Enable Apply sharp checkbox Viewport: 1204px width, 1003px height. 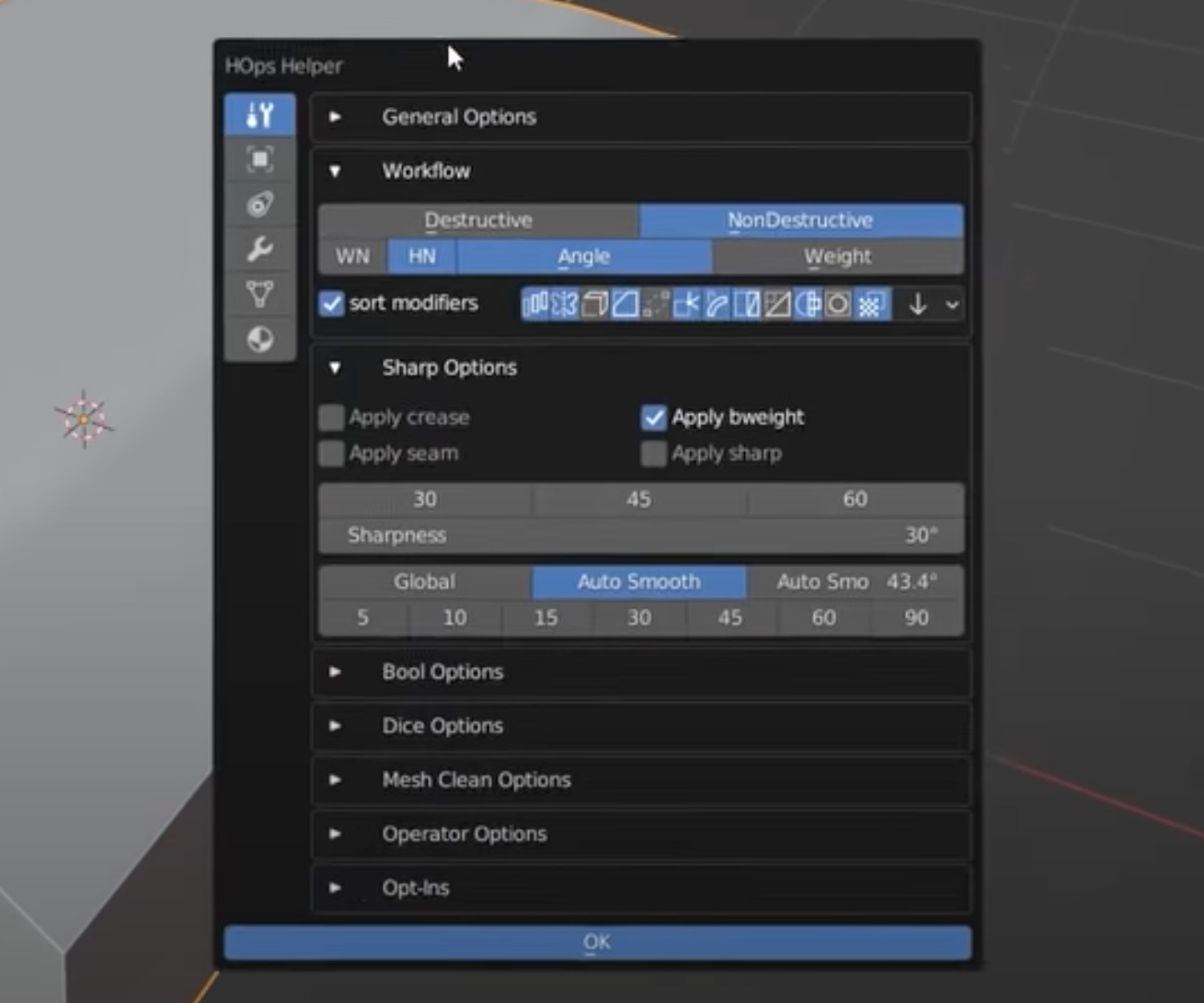click(654, 453)
